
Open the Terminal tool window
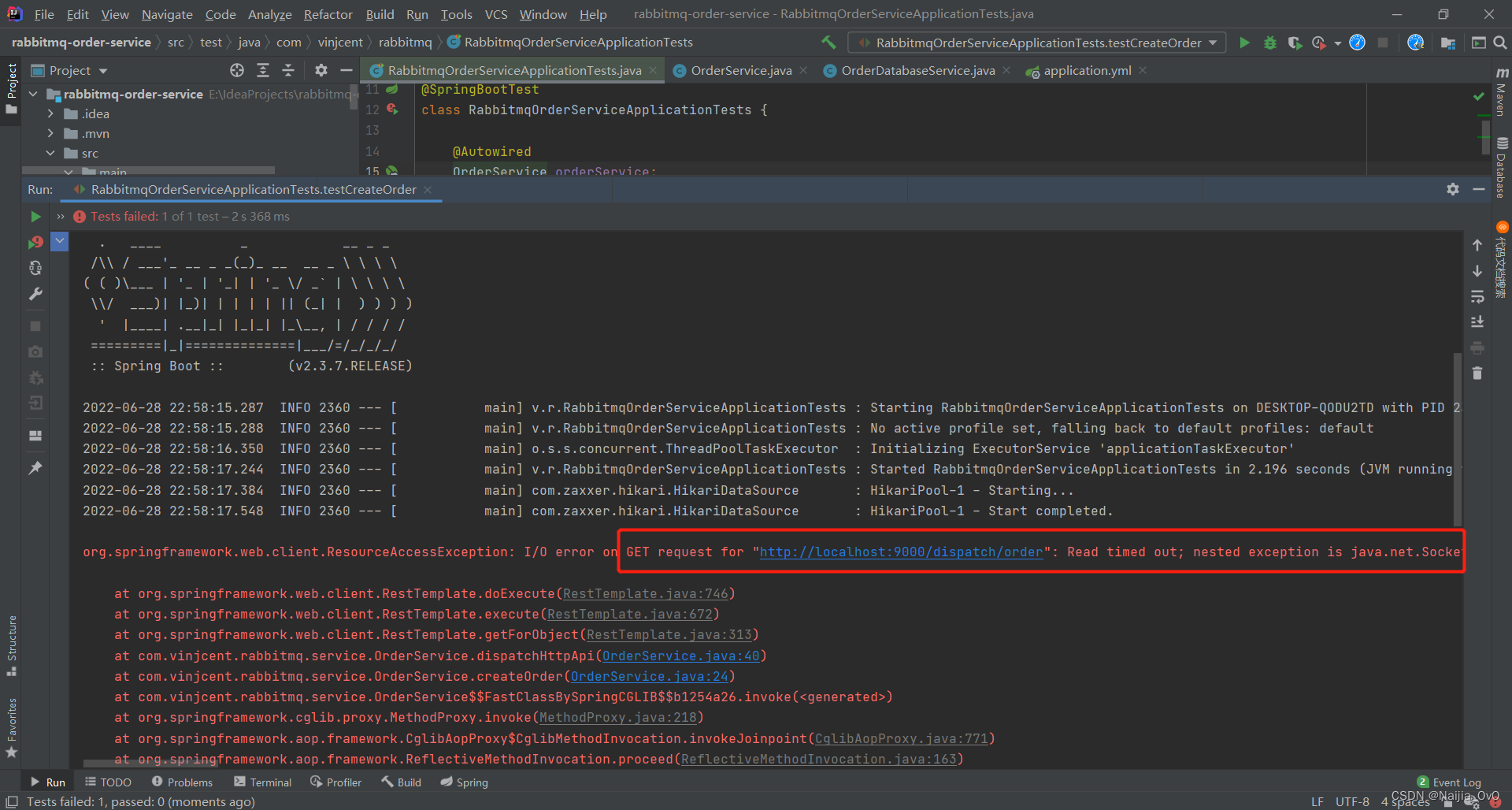[x=263, y=782]
